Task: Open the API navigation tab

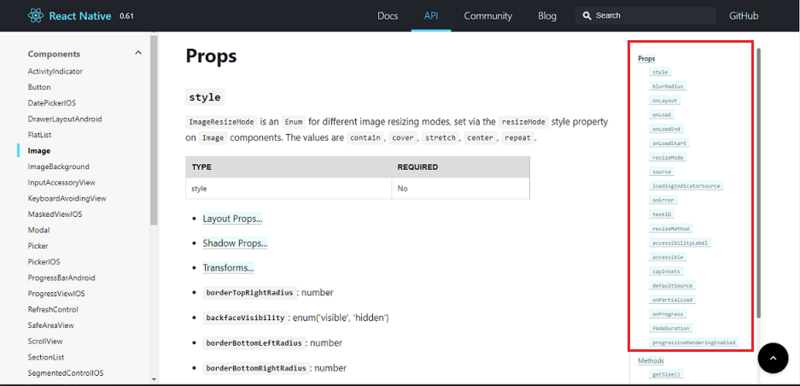Action: (x=431, y=16)
